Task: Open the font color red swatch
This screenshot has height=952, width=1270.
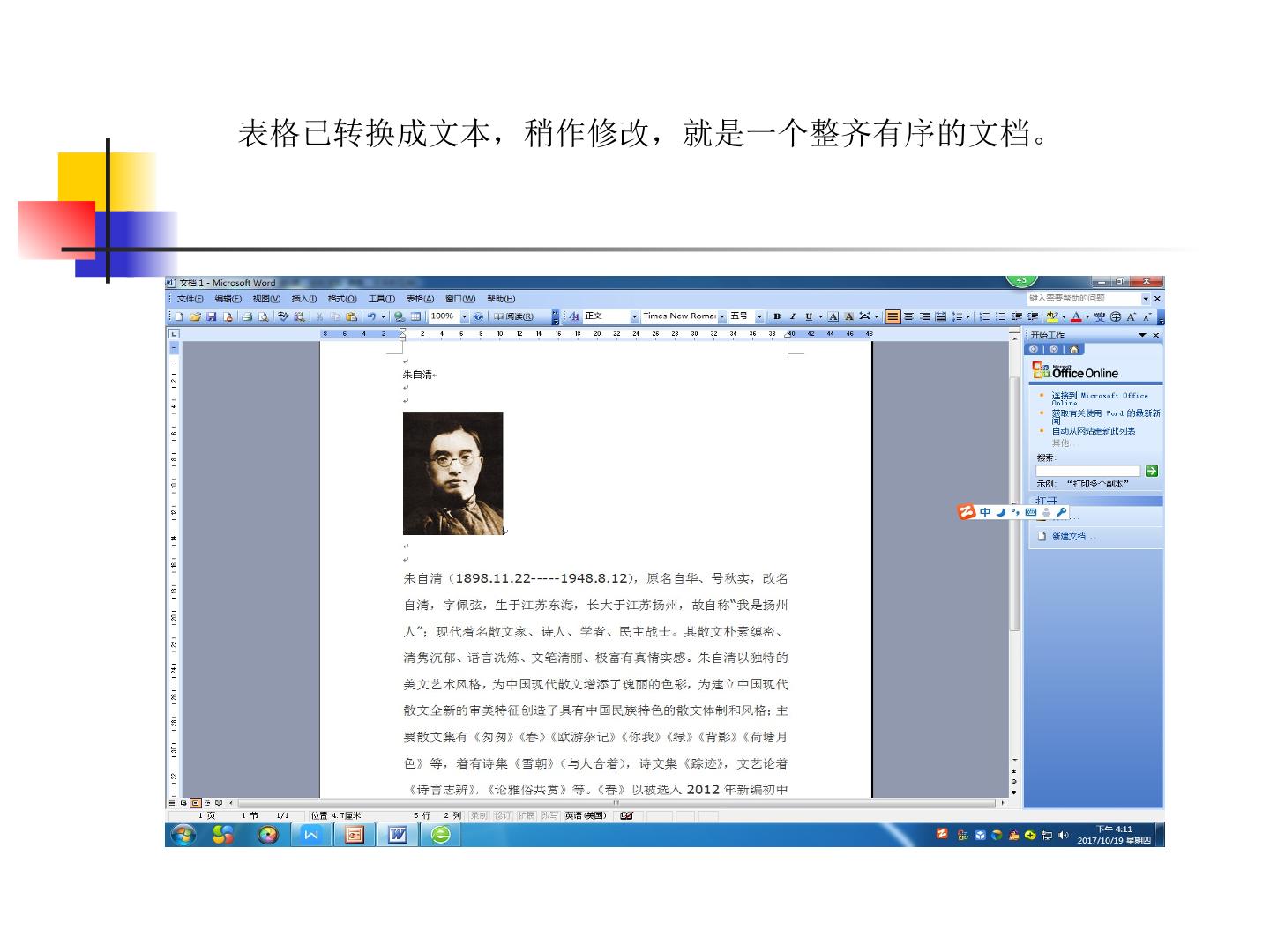Action: (1076, 316)
